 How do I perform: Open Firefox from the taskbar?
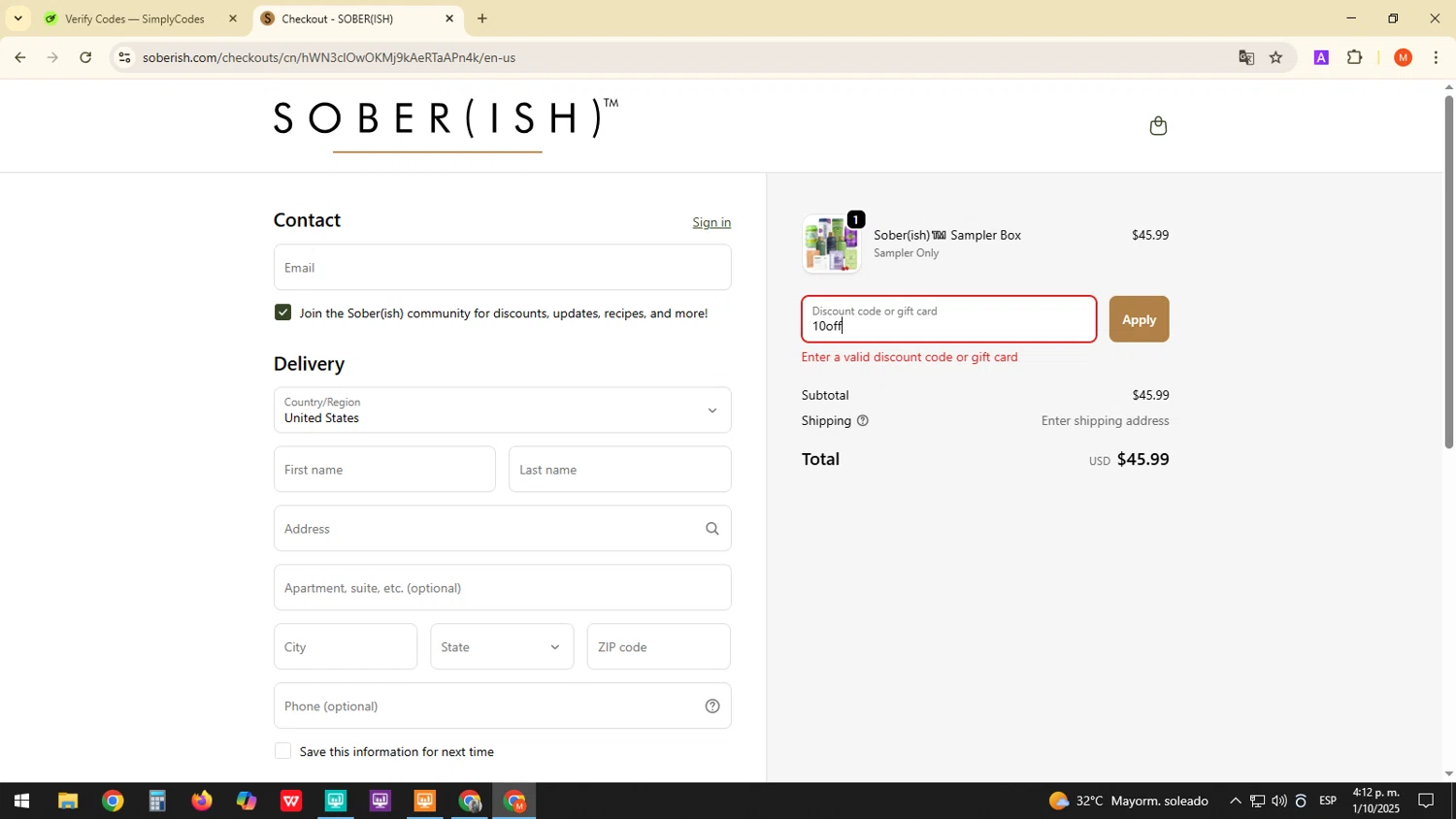[202, 802]
